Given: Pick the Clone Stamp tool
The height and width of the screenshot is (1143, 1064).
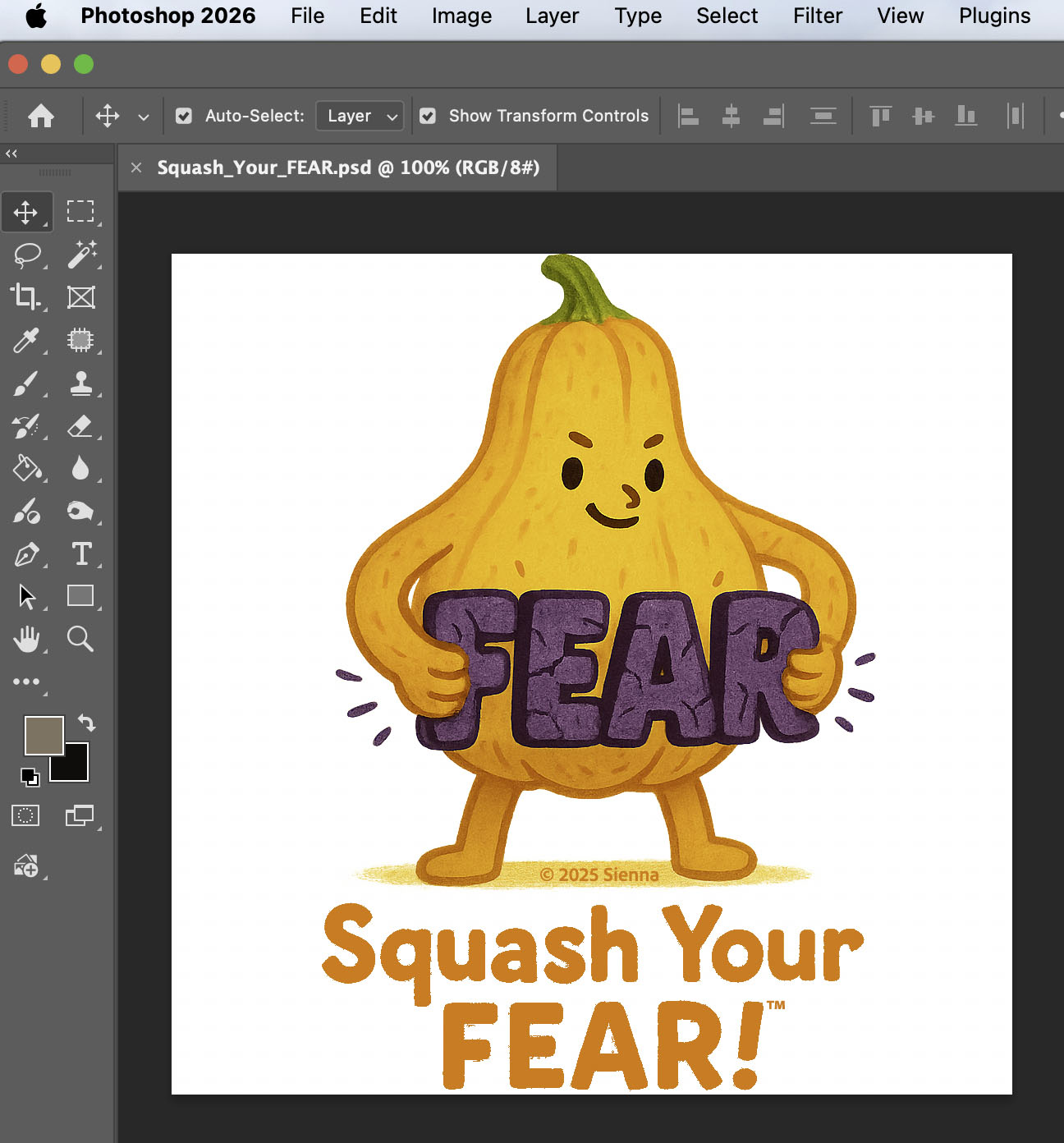Looking at the screenshot, I should [x=80, y=383].
